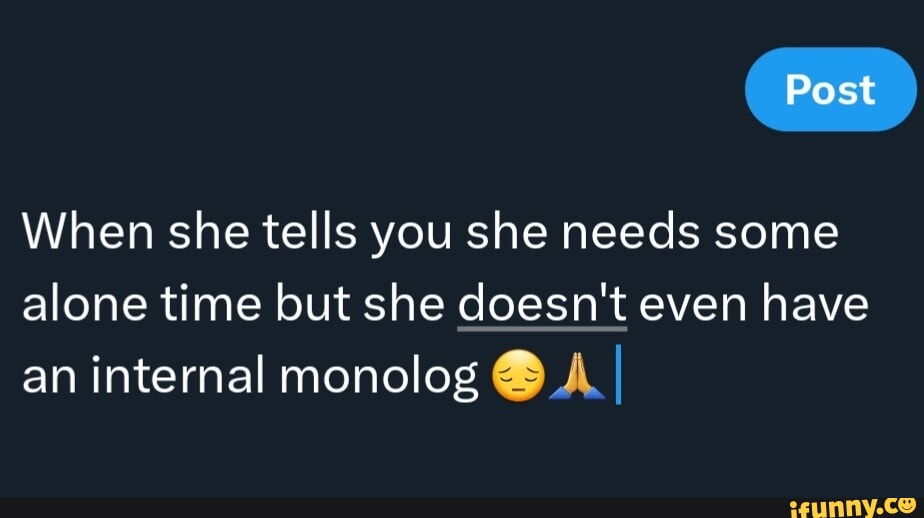Click the folded hands emoji
Viewport: 924px width, 518px height.
click(x=580, y=377)
